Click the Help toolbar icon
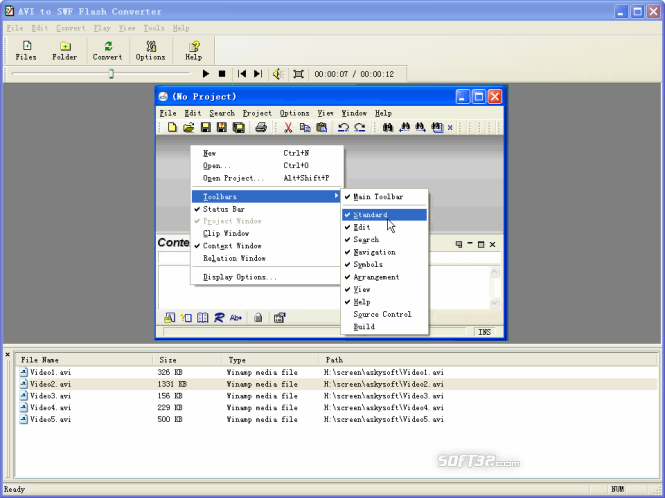 tap(194, 50)
